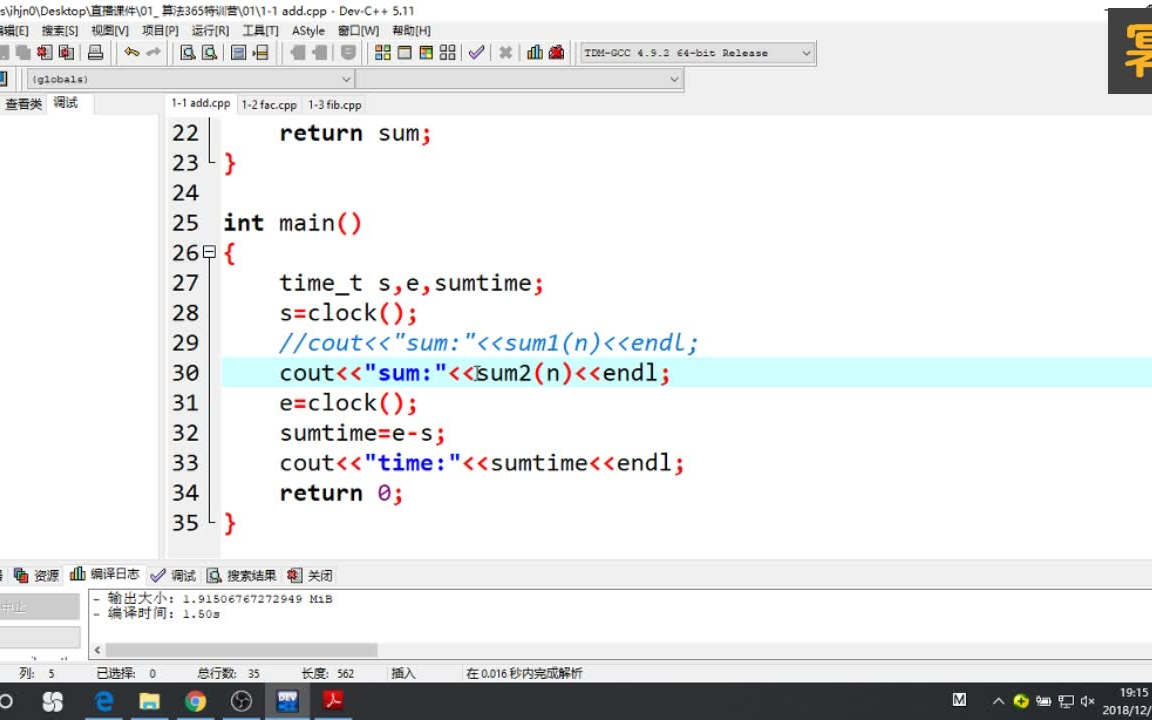
Task: Switch to the 1-2 fac.cpp tab
Action: tap(269, 104)
